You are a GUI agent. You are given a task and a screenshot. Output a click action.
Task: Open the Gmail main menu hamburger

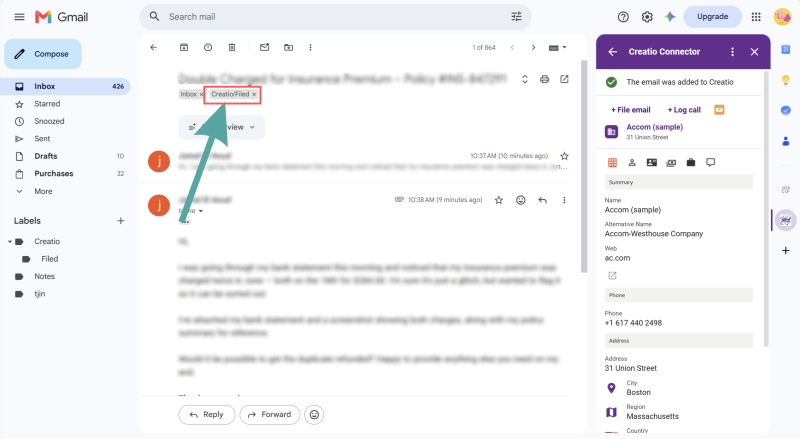19,17
